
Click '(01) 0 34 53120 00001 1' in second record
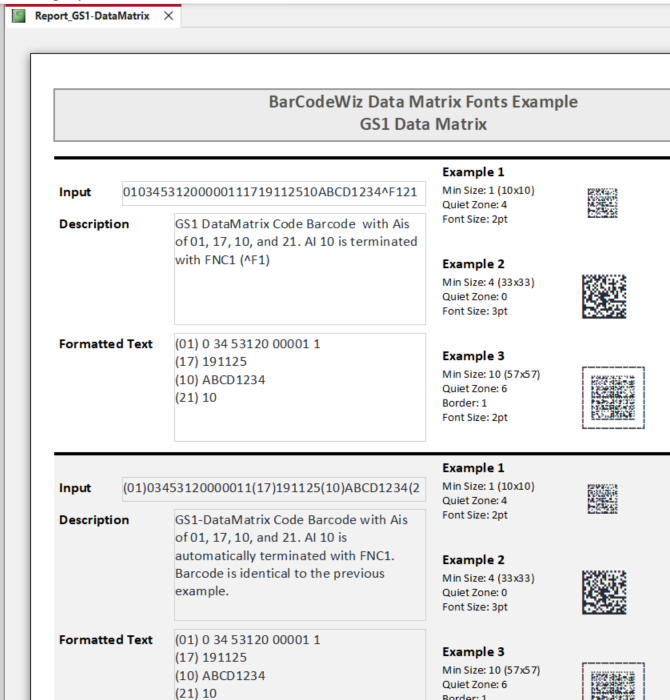pos(248,640)
